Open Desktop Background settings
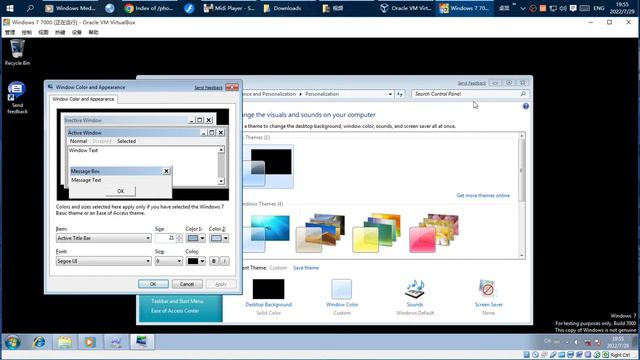This screenshot has width=640, height=360. pyautogui.click(x=268, y=297)
